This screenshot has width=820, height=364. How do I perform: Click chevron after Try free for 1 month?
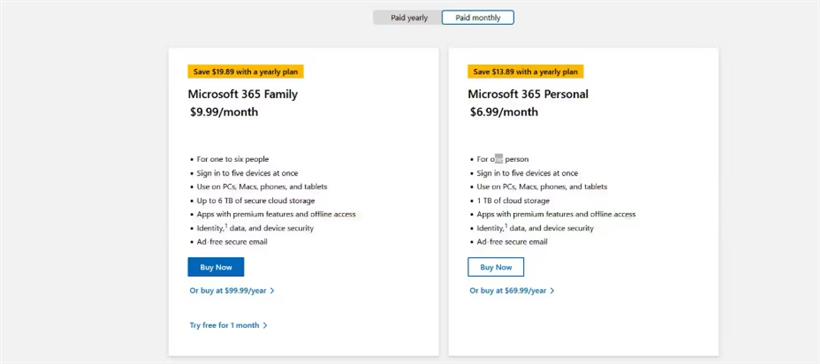click(265, 325)
